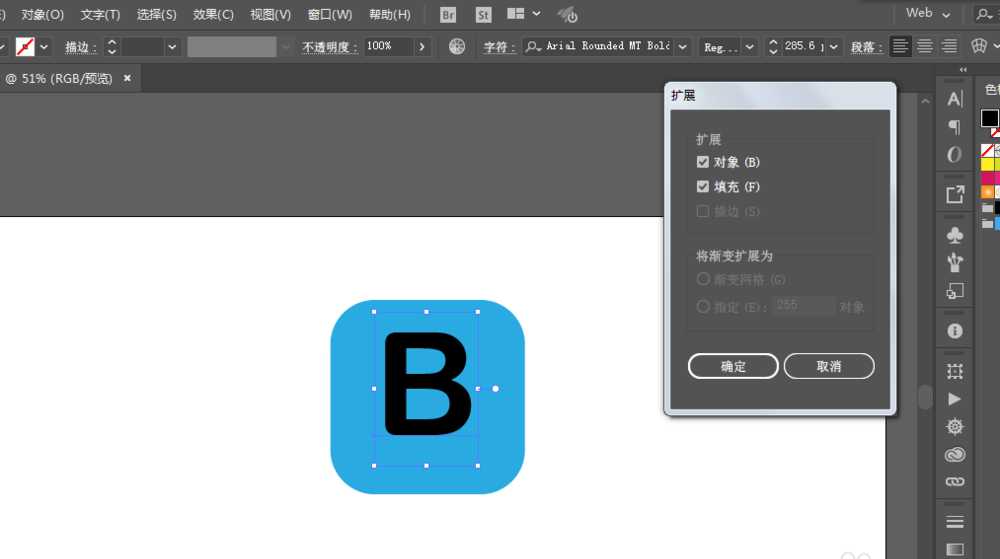Image resolution: width=1000 pixels, height=559 pixels.
Task: Open the stroke weight dropdown
Action: click(x=172, y=47)
